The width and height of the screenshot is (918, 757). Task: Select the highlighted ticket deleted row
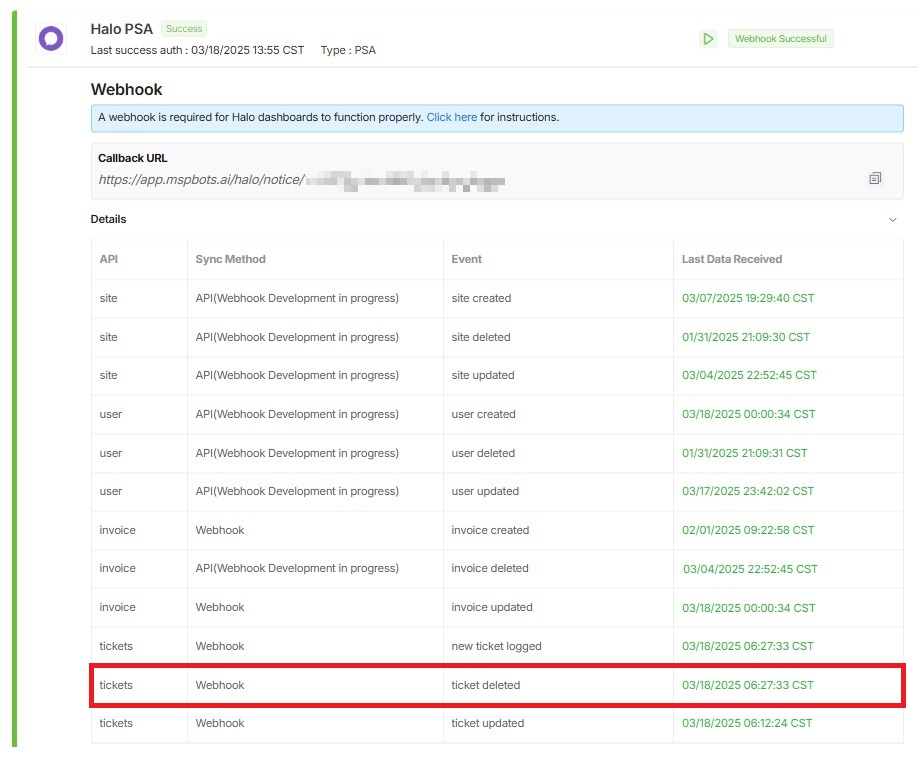click(497, 685)
